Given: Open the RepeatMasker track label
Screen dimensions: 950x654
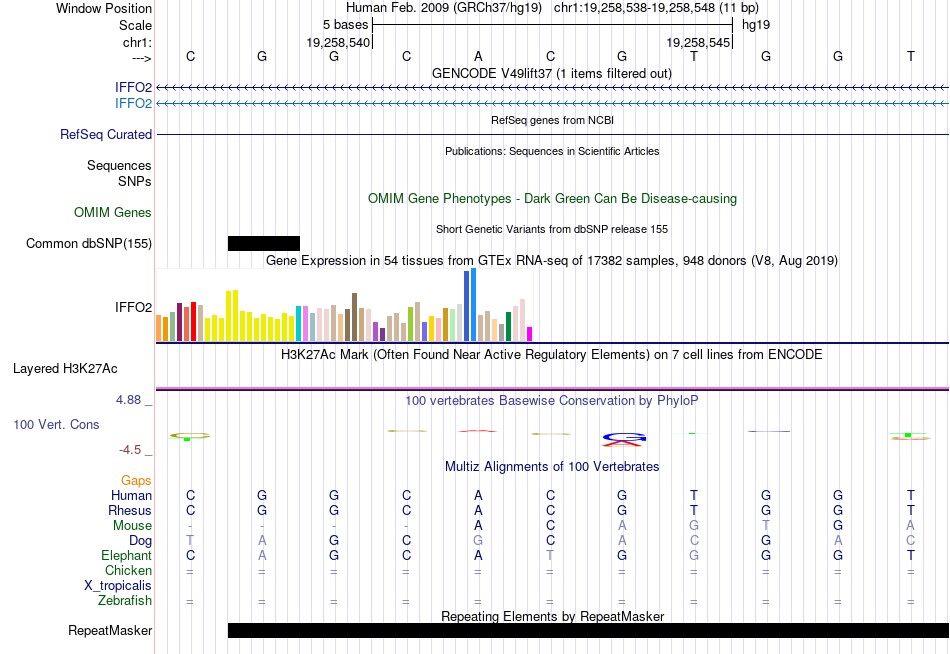Looking at the screenshot, I should (110, 630).
